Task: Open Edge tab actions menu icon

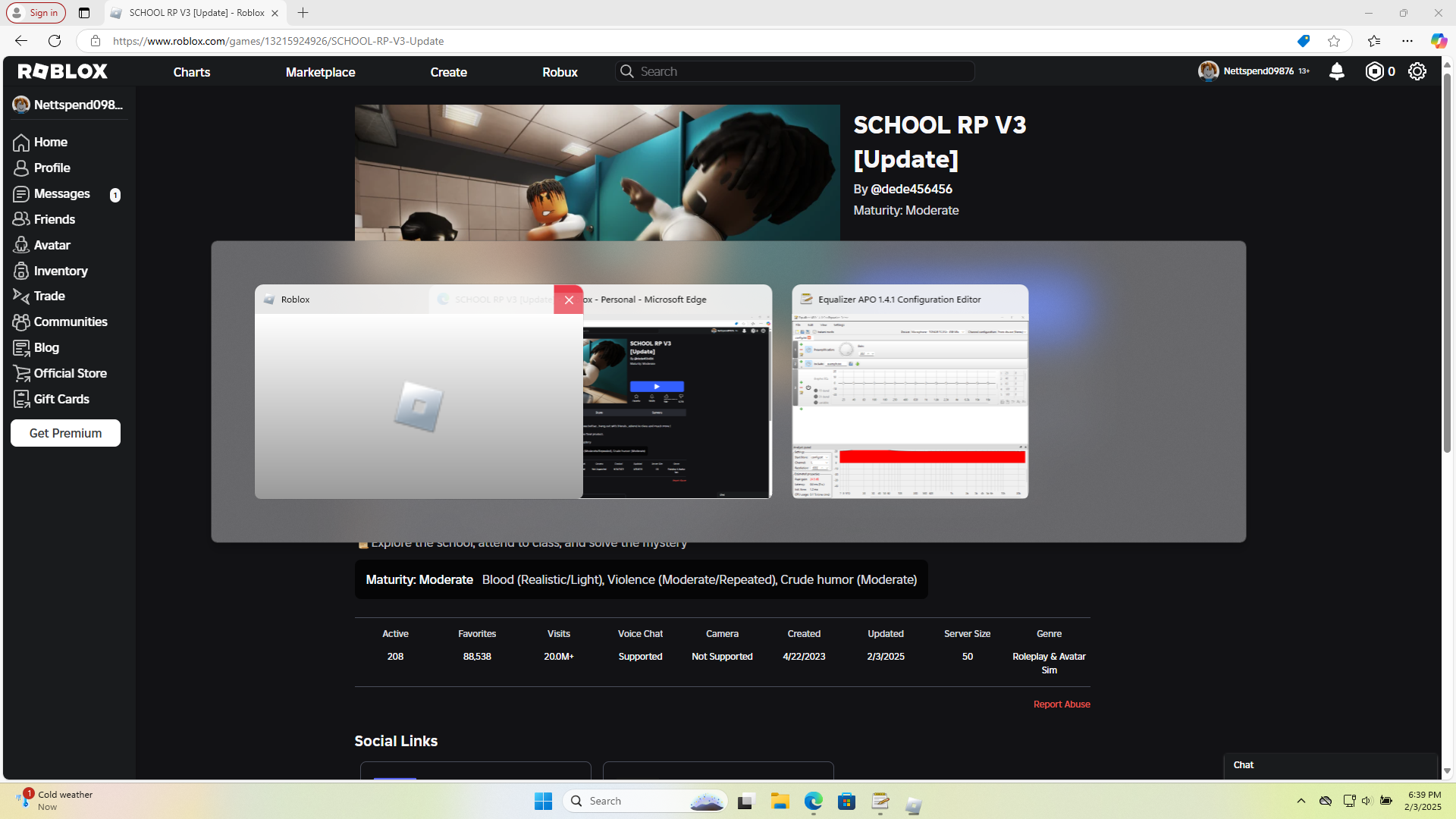Action: pyautogui.click(x=84, y=13)
